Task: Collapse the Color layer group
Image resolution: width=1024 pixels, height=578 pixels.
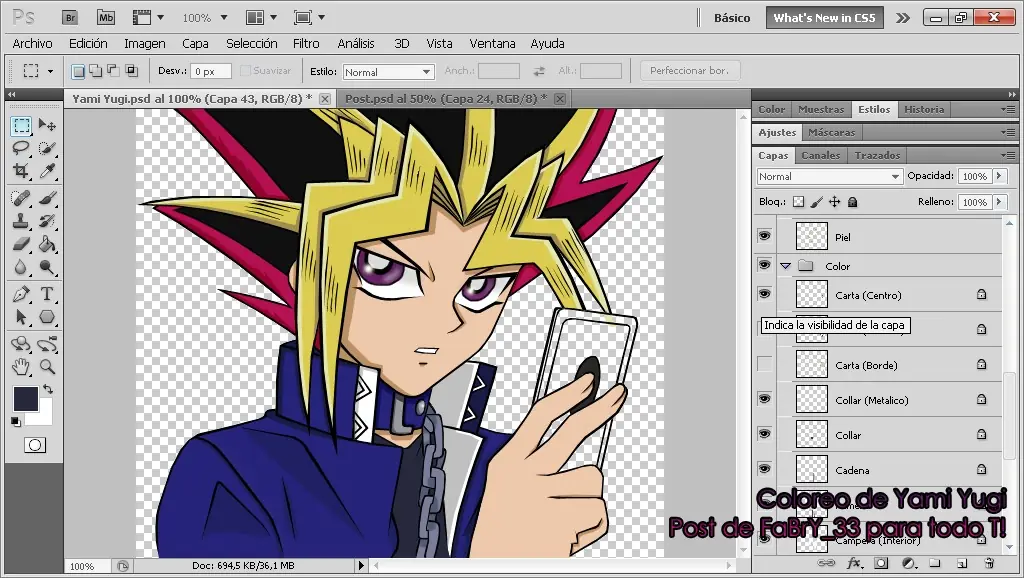Action: [786, 265]
